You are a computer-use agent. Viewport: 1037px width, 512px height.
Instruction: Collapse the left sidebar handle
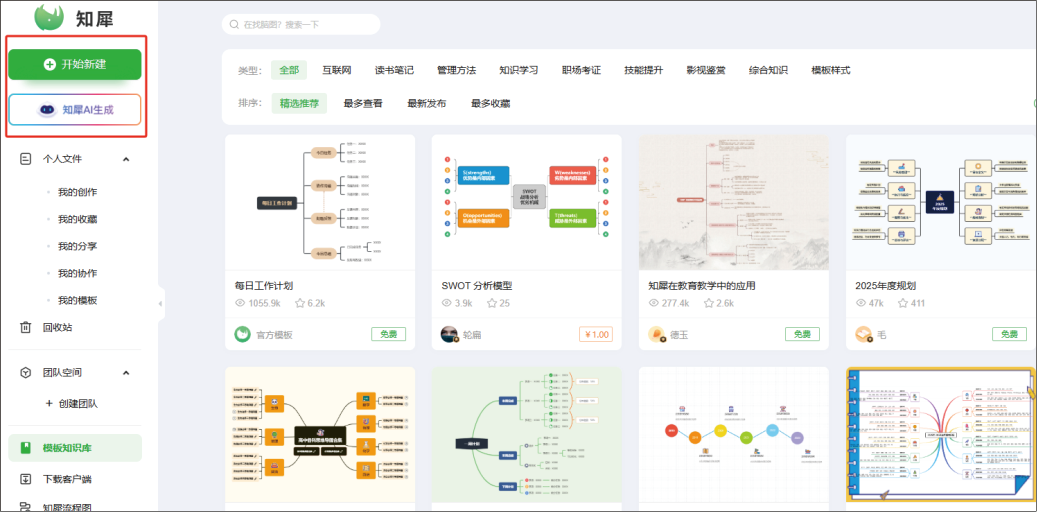point(161,302)
